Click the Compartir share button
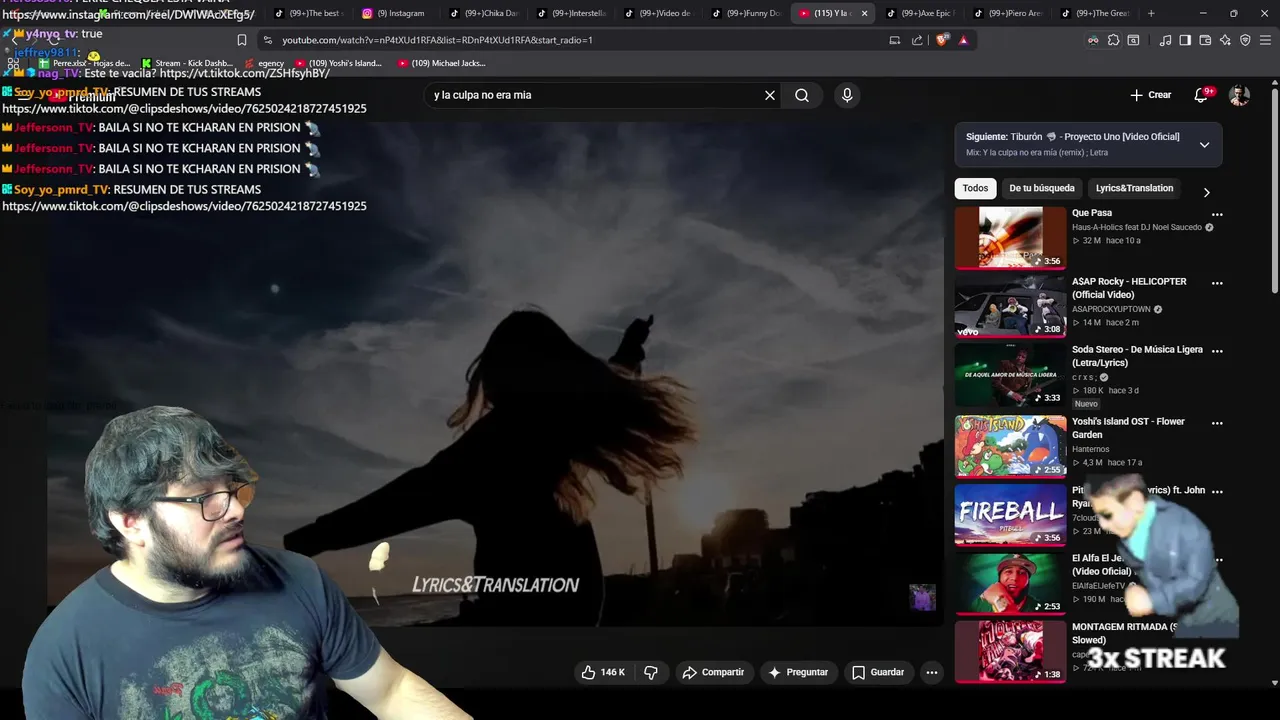1280x720 pixels. (713, 672)
